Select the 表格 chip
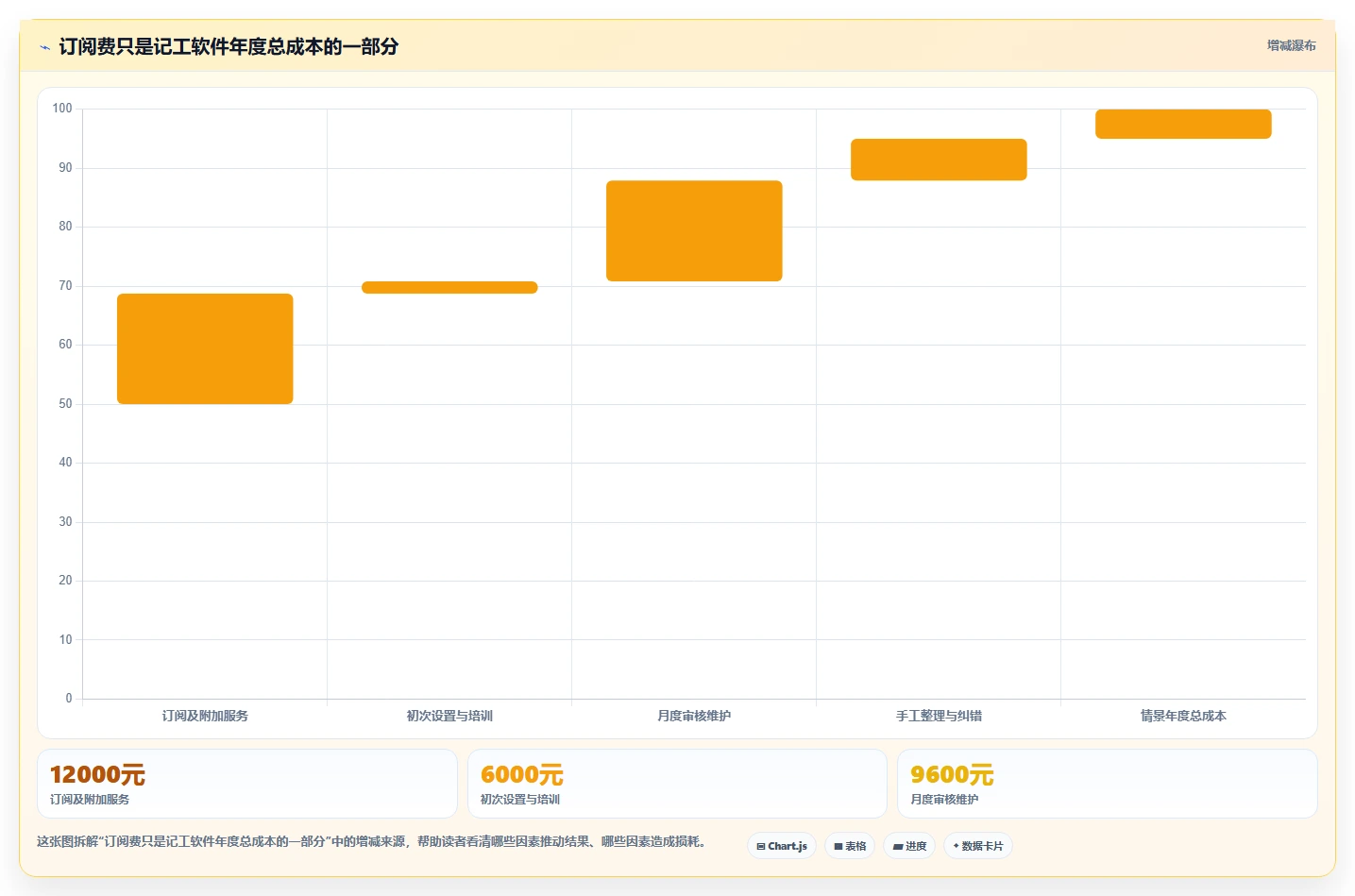 click(850, 846)
